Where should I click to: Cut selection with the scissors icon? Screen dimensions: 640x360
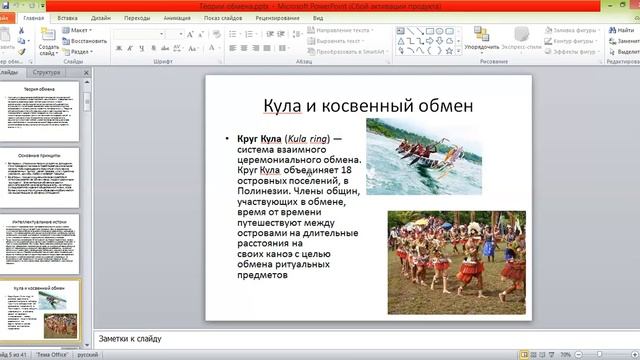(x=21, y=31)
